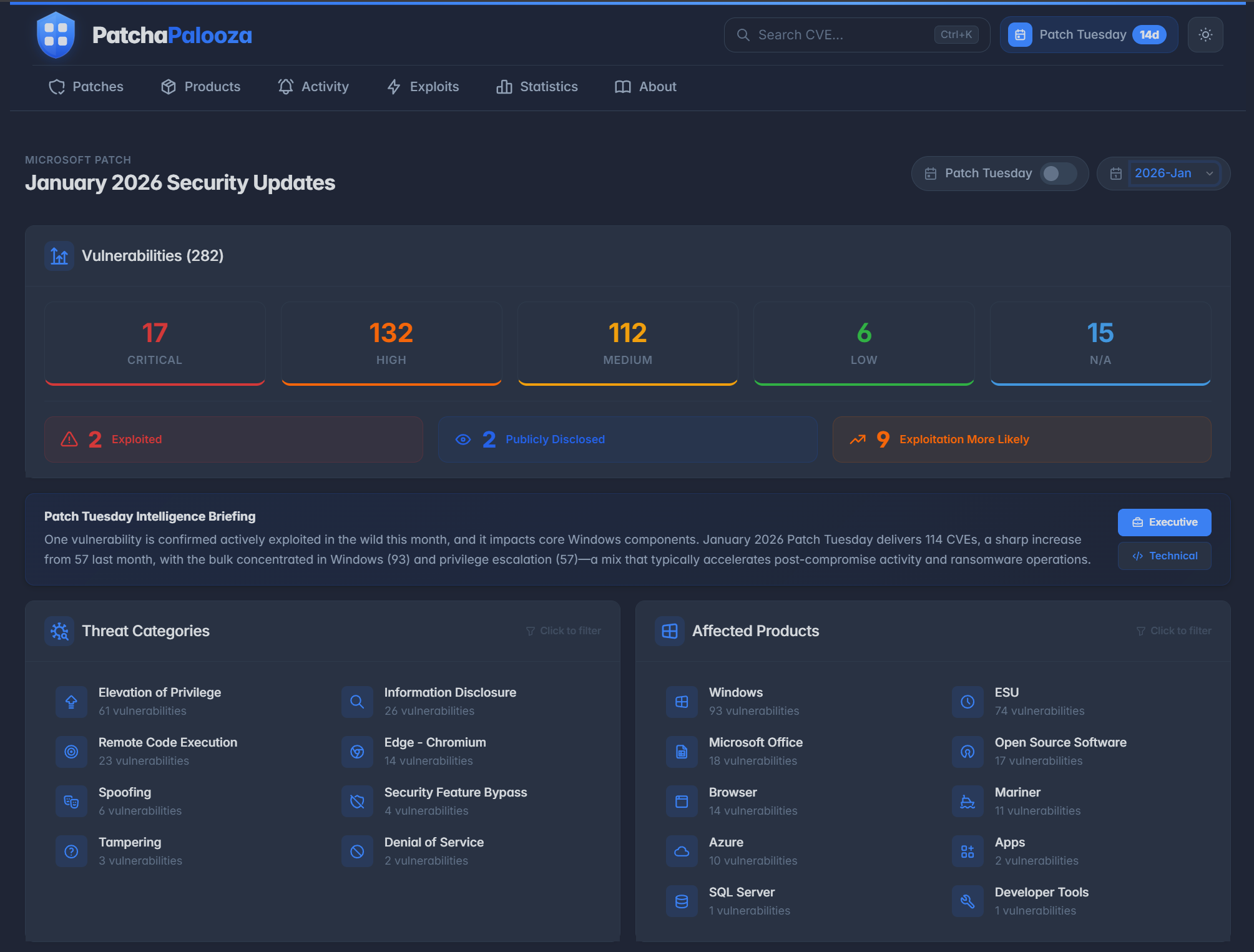Click 'Click to filter' in Threat Categories

564,631
